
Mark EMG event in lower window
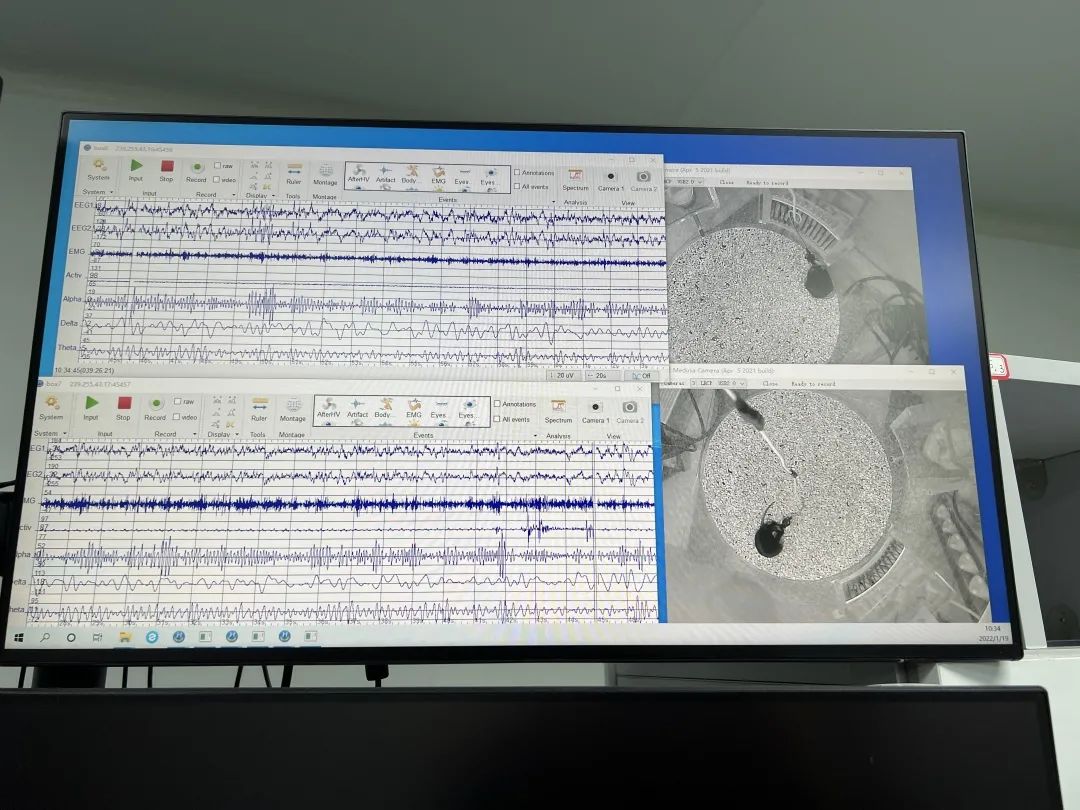(413, 409)
